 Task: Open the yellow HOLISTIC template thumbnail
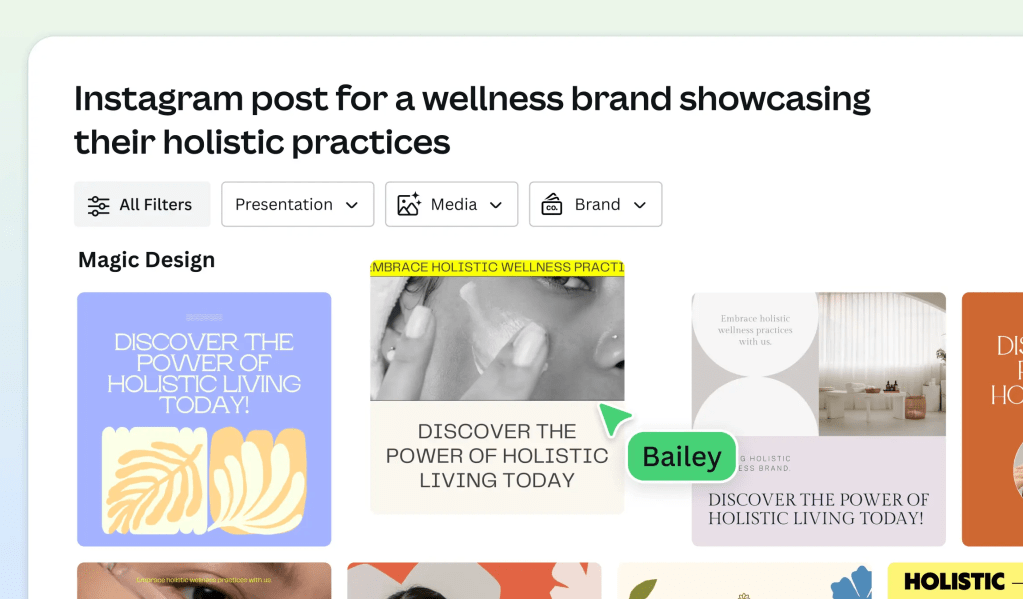pyautogui.click(x=955, y=581)
